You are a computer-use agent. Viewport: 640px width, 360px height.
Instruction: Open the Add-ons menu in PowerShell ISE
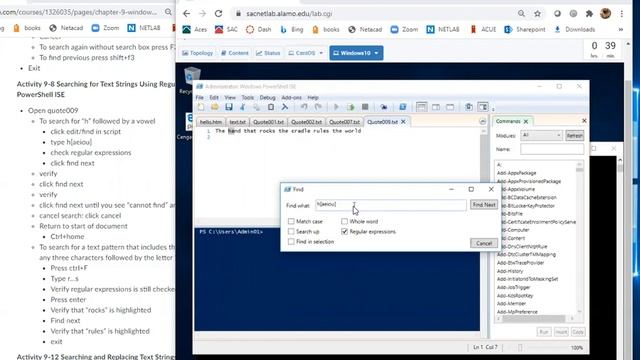point(291,98)
